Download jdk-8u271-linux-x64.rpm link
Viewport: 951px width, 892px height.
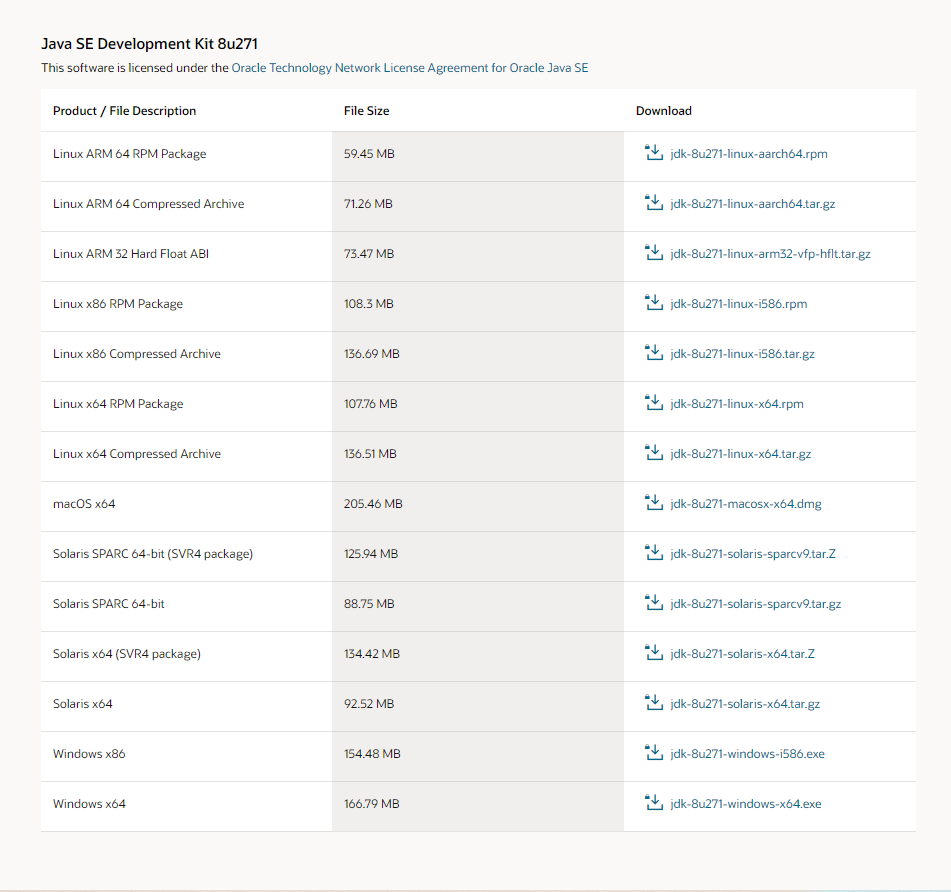tap(737, 404)
